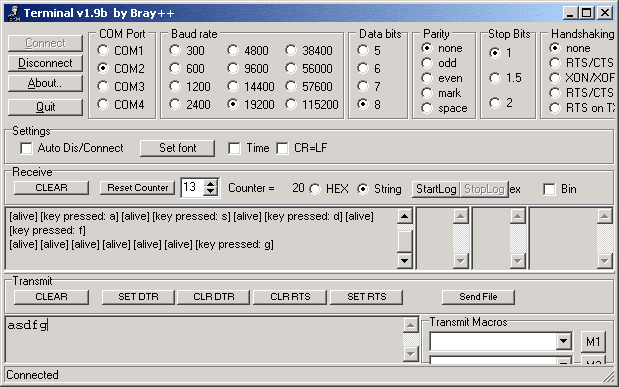Set parity to even

(442, 78)
